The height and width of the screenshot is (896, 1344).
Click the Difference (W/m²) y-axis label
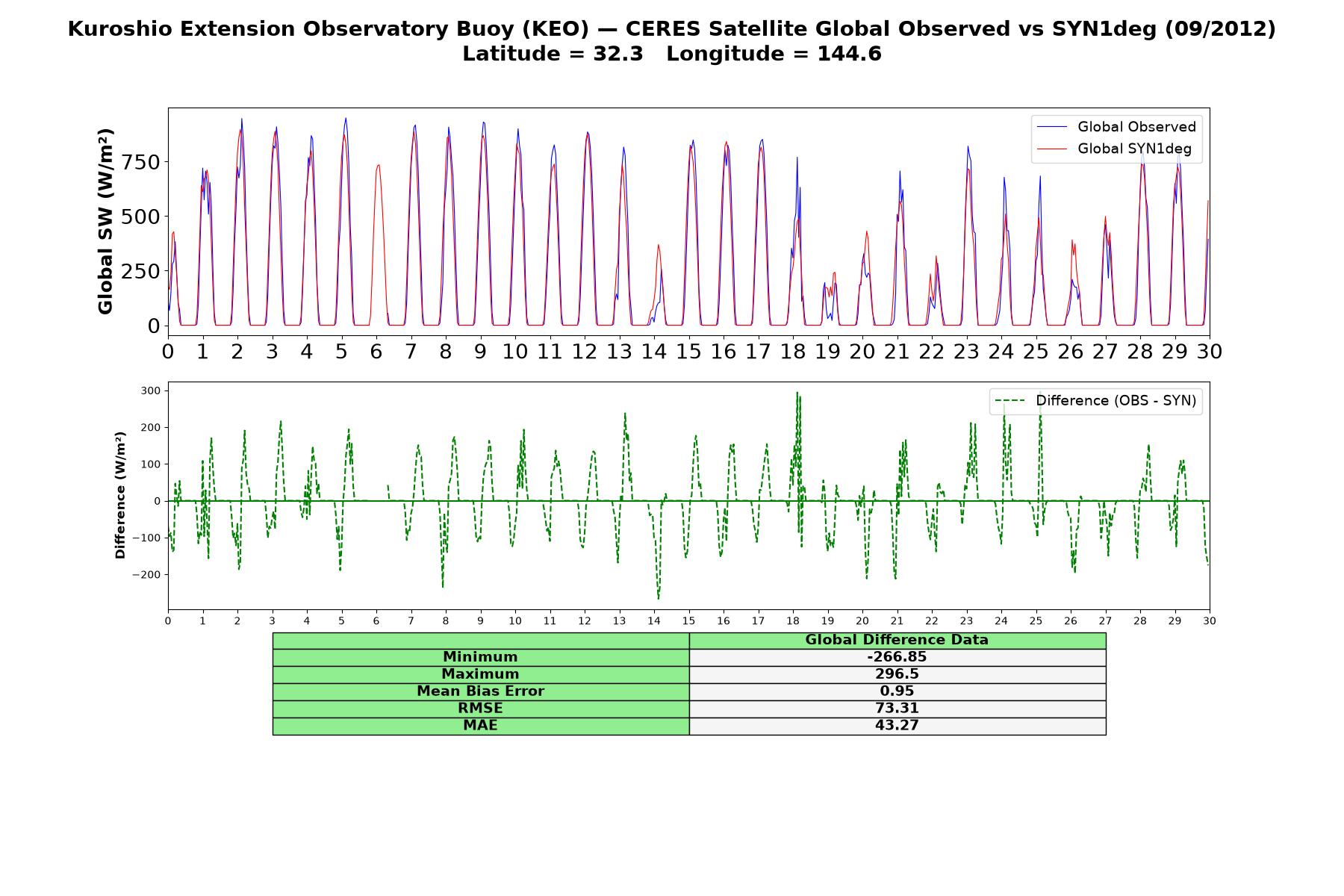tap(120, 495)
